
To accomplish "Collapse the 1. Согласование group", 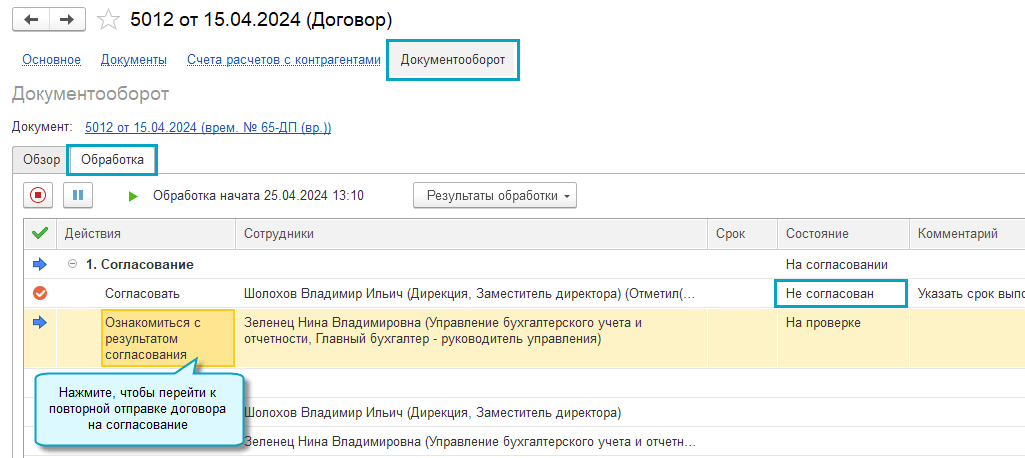I will [x=72, y=265].
